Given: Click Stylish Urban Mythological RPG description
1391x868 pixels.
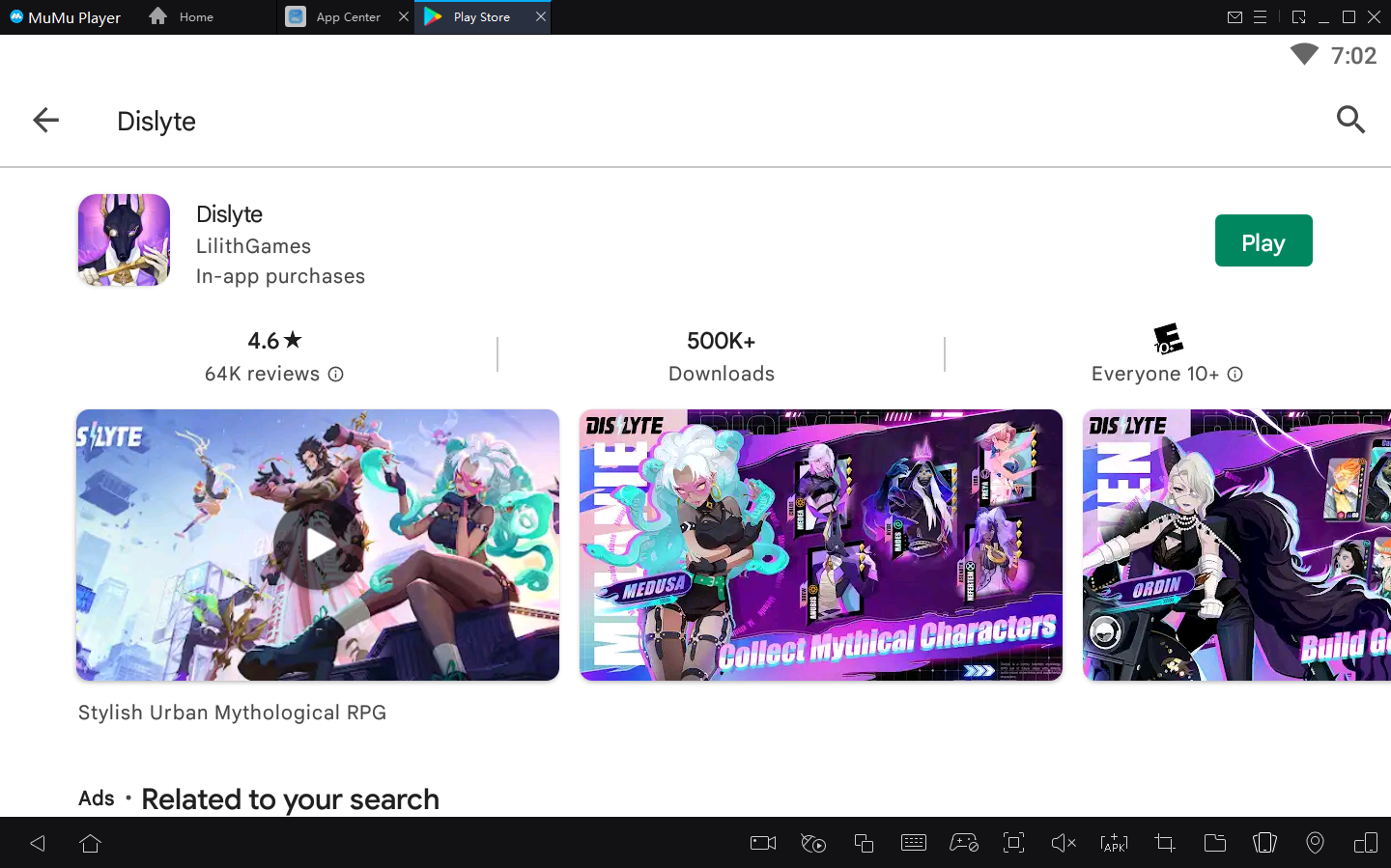Looking at the screenshot, I should pyautogui.click(x=232, y=713).
